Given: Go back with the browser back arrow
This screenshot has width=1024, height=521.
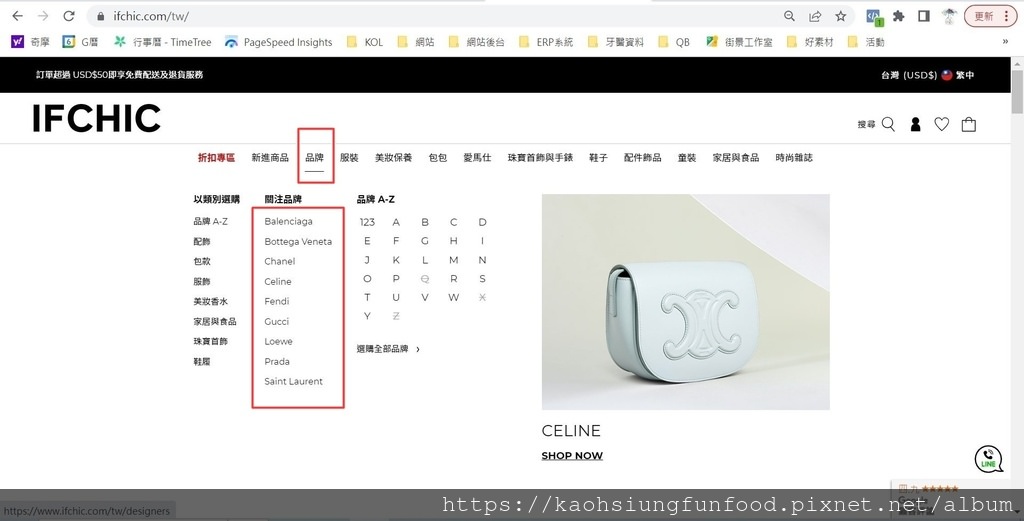Looking at the screenshot, I should click(x=18, y=16).
